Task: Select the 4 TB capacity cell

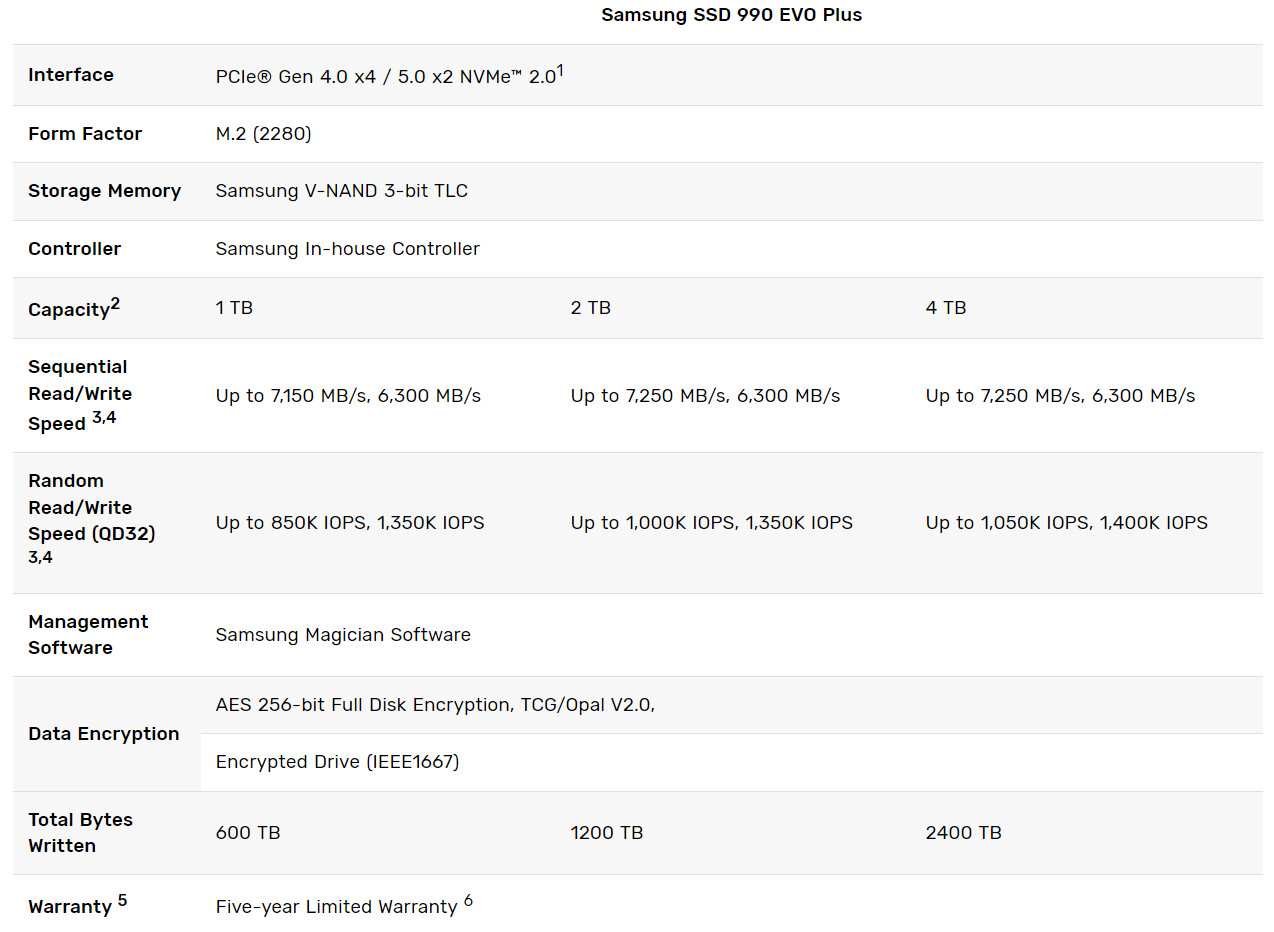Action: pos(945,308)
